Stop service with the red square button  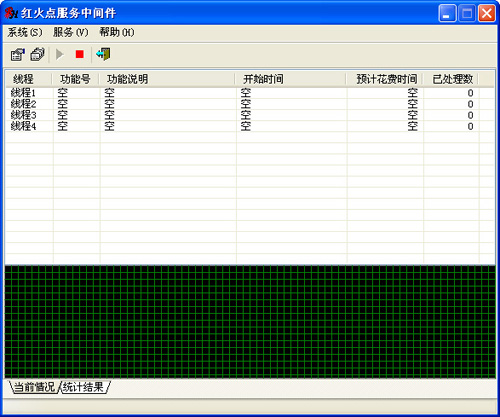point(80,54)
